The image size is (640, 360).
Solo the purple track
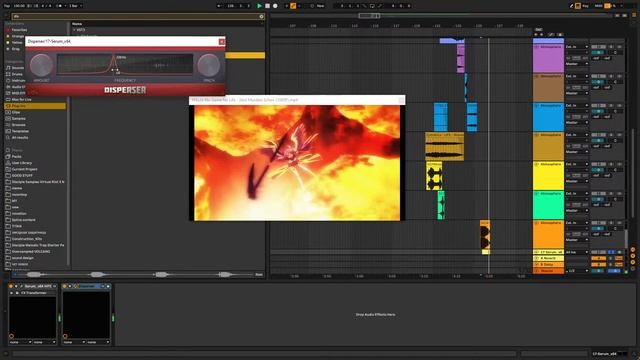611,47
